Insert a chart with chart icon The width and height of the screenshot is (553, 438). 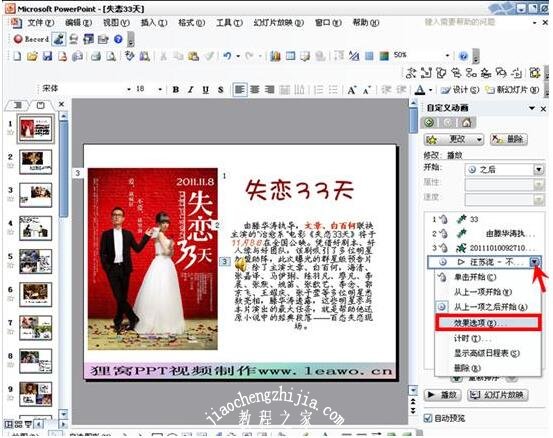click(x=275, y=56)
